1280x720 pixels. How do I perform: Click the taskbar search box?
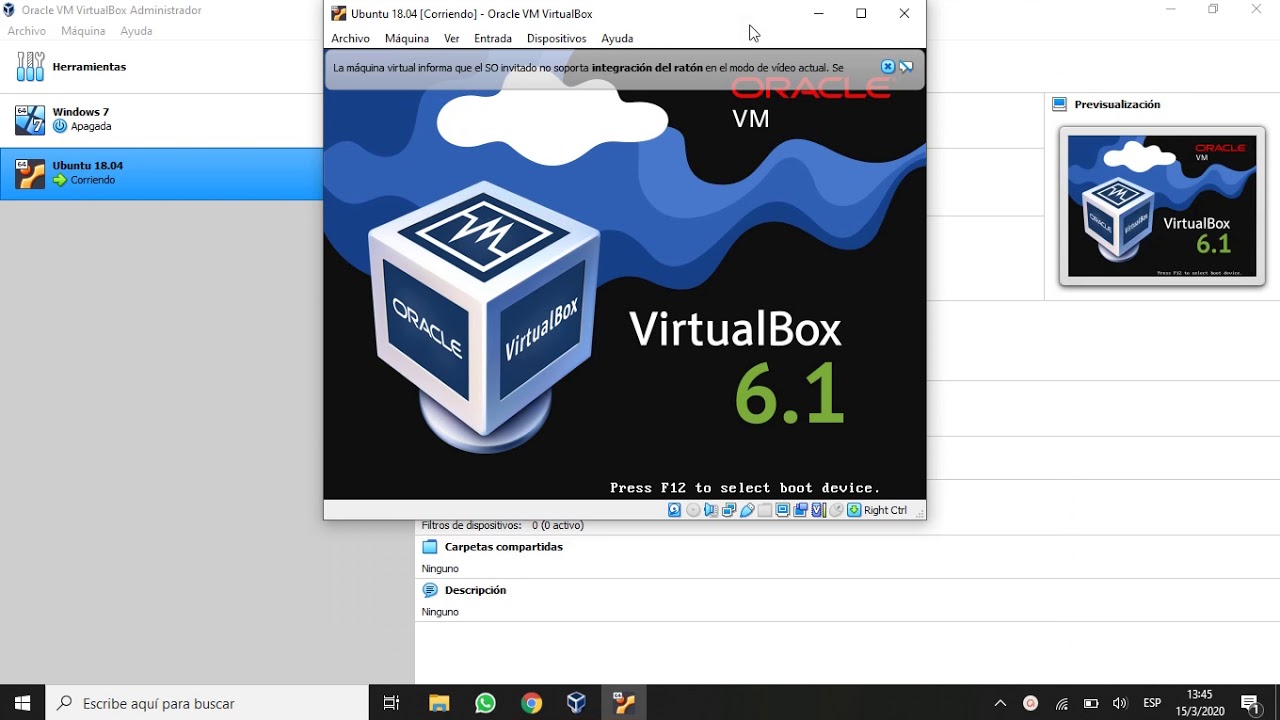[208, 703]
